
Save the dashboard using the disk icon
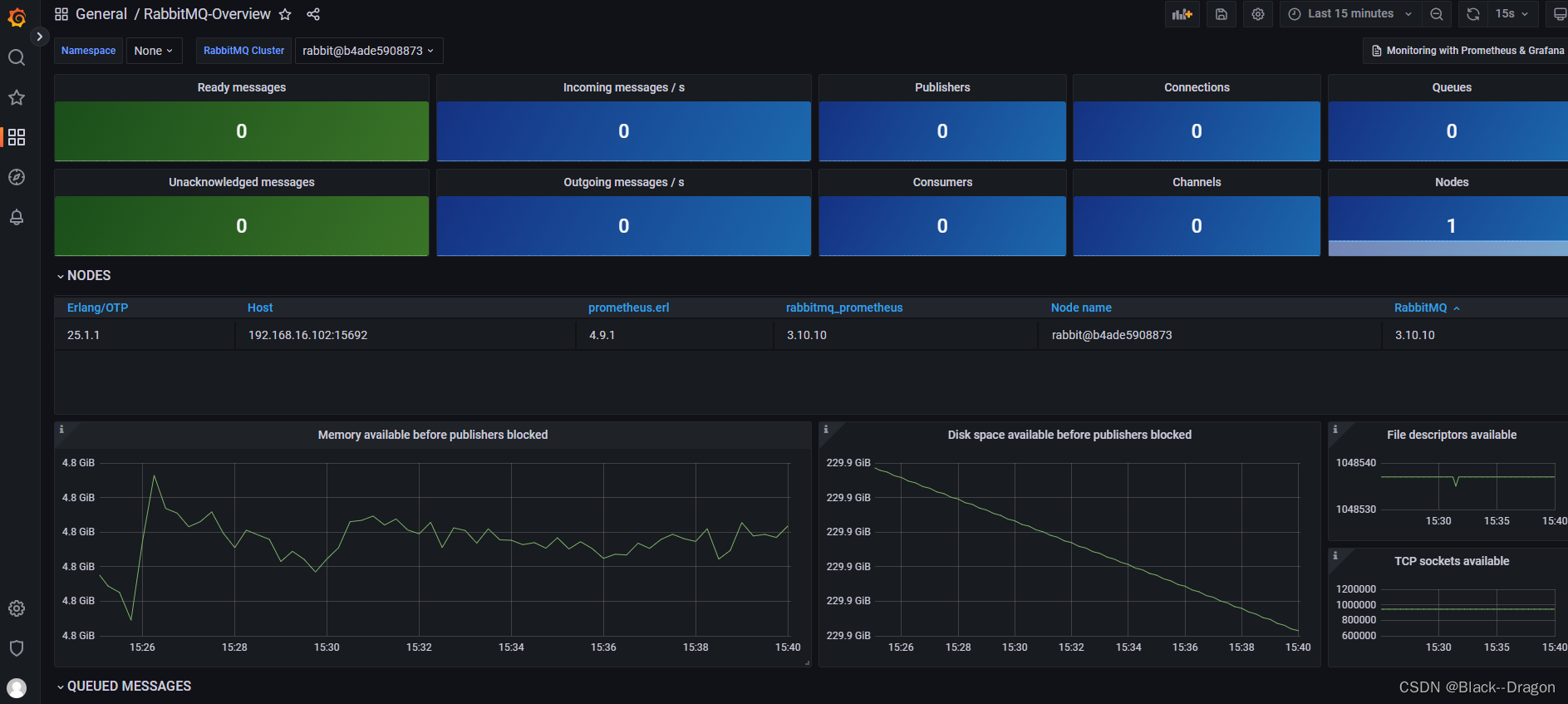[x=1221, y=14]
